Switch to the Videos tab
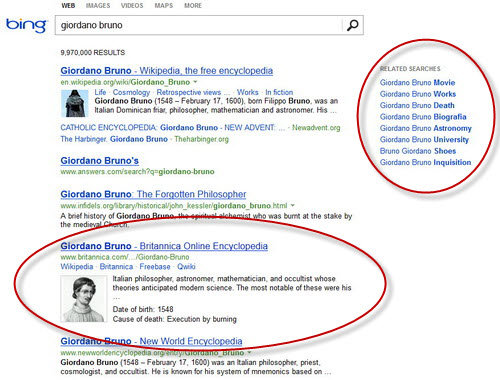The width and height of the screenshot is (500, 380). click(x=132, y=6)
